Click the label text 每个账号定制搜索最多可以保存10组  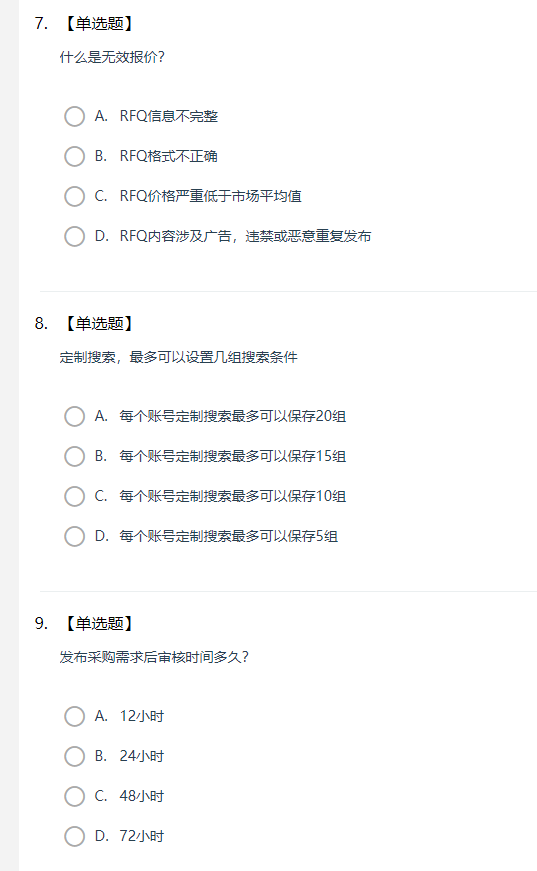(233, 497)
